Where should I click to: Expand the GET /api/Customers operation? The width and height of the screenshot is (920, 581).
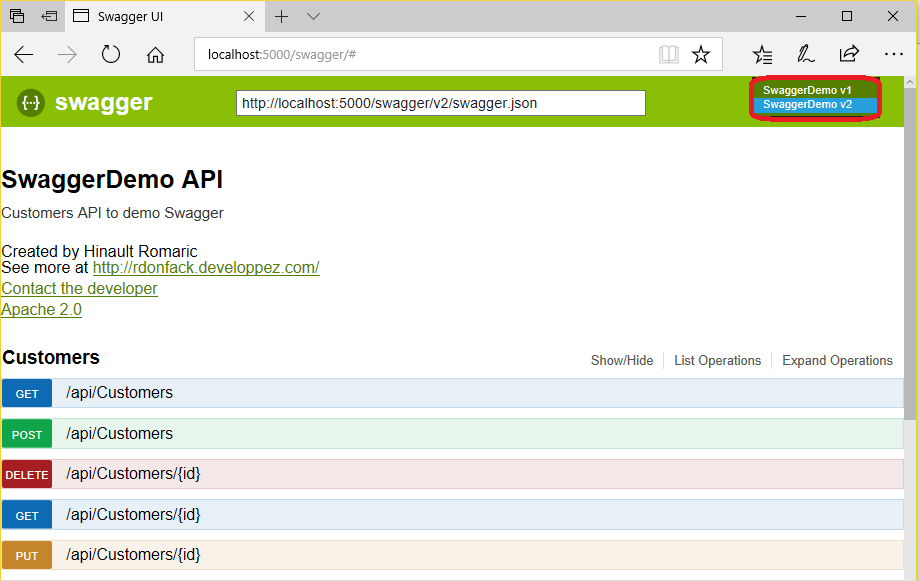(119, 393)
